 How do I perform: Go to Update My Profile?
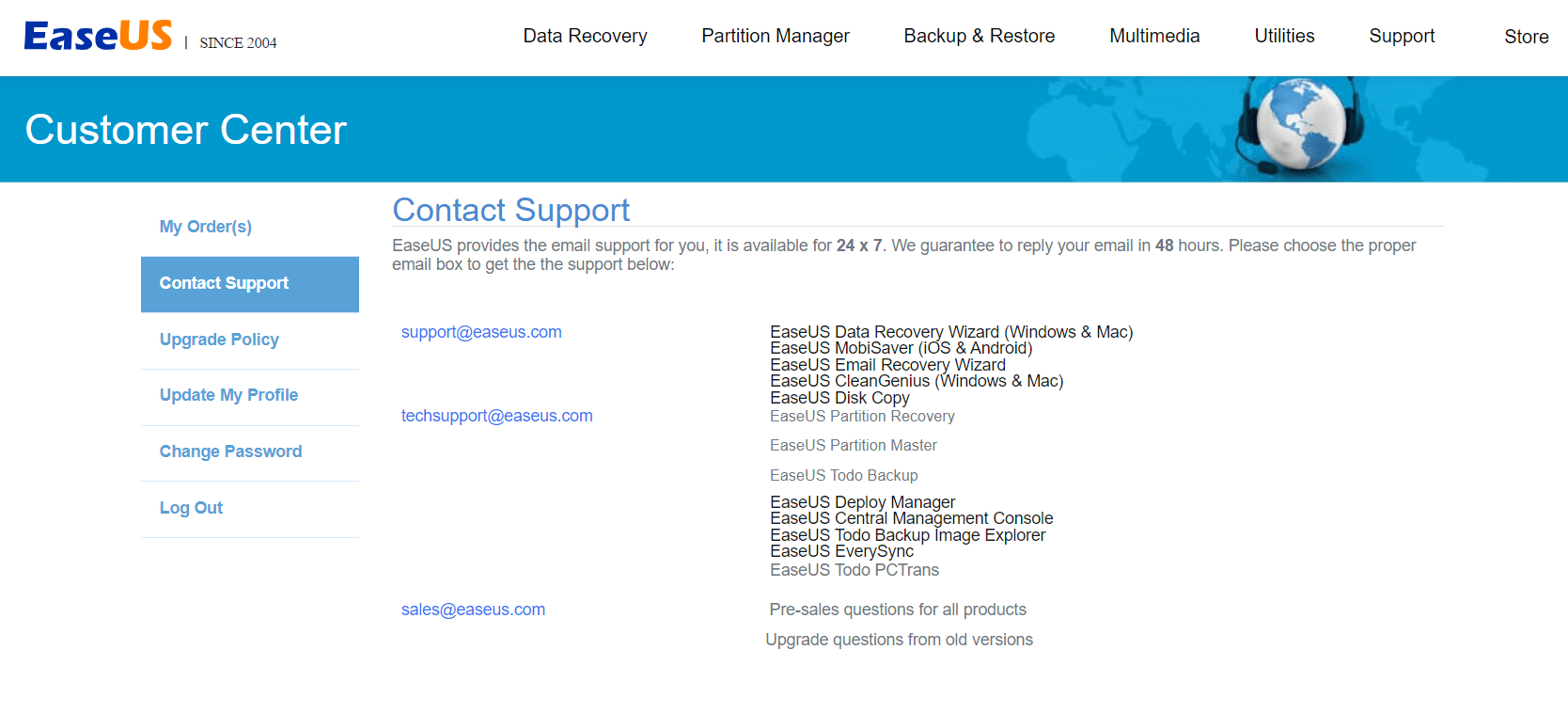tap(250, 395)
